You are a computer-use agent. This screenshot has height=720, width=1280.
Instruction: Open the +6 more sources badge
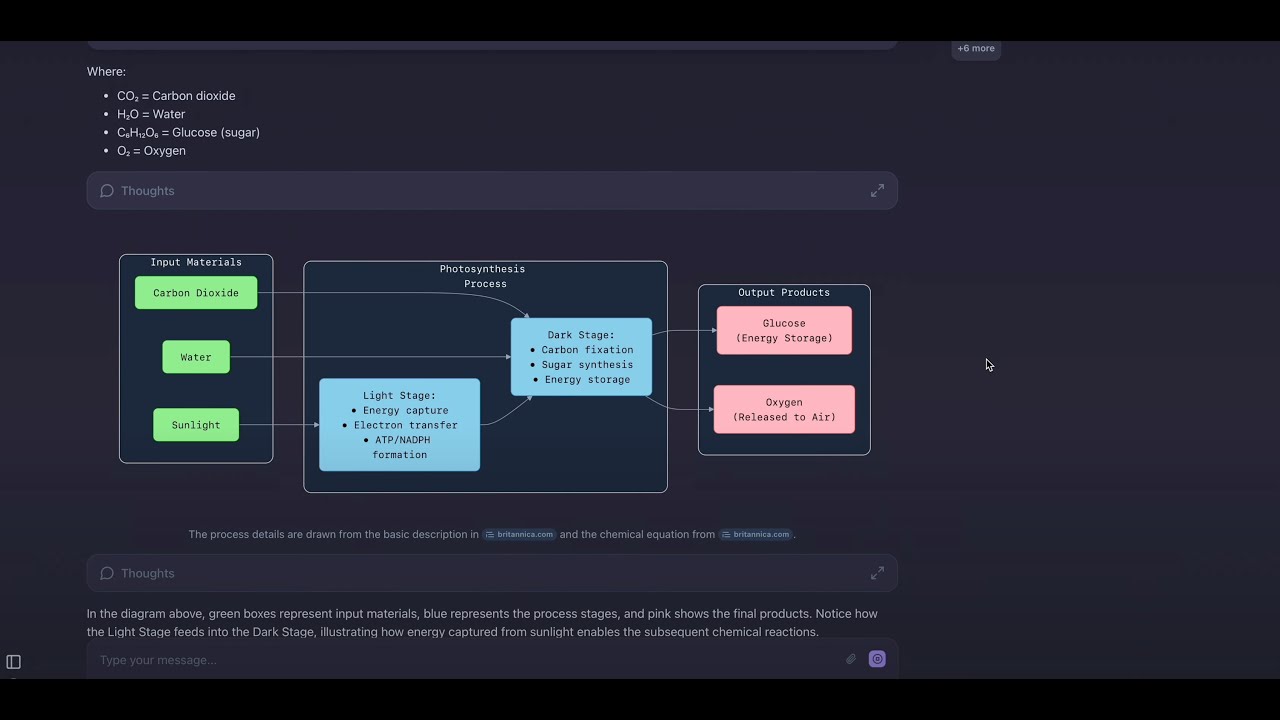[x=976, y=48]
